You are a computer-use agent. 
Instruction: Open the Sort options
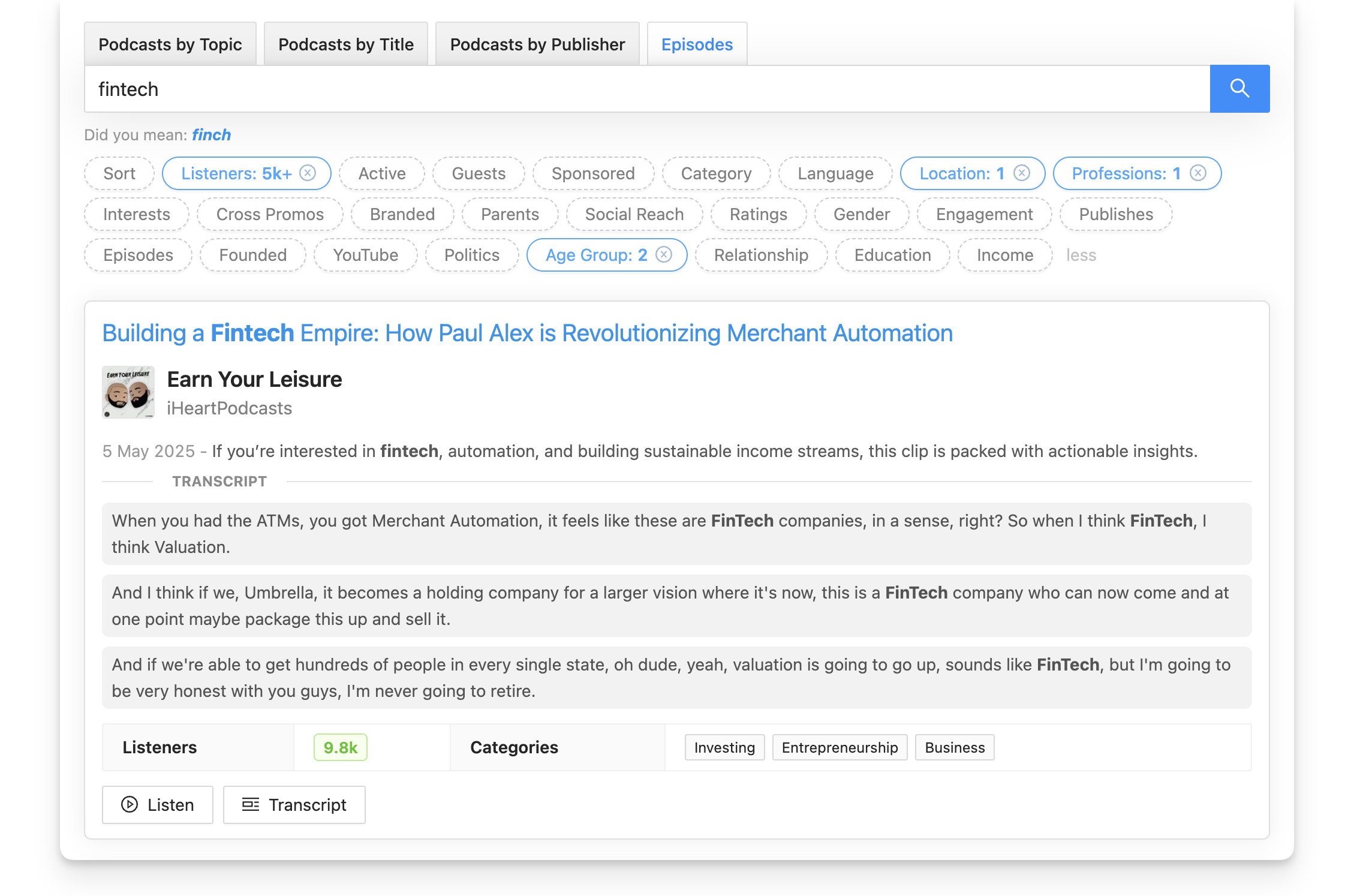(119, 173)
